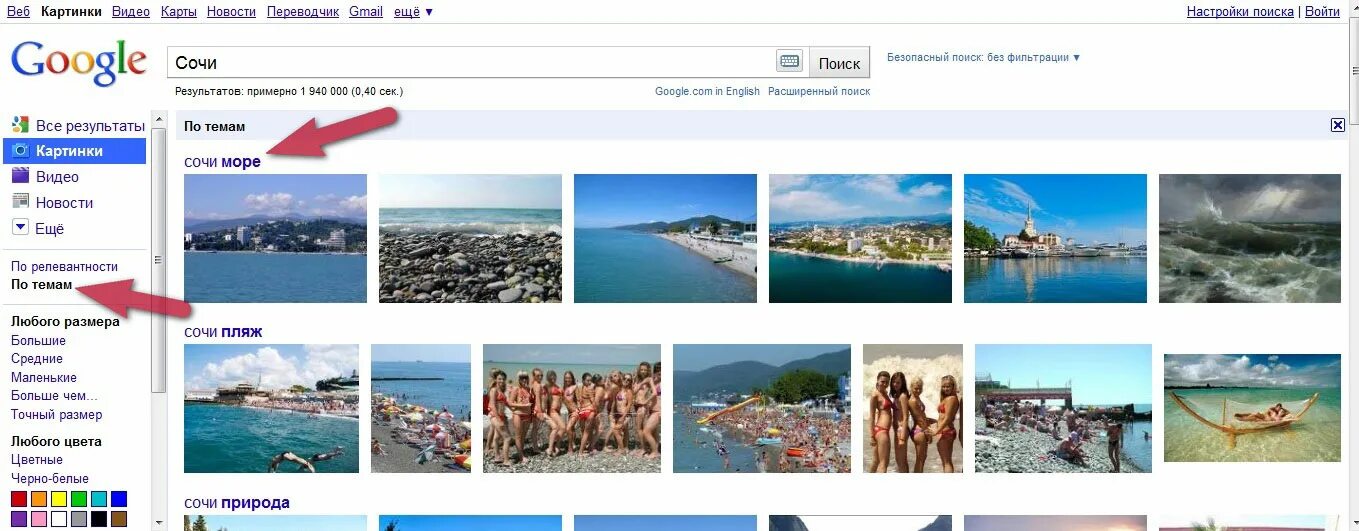Focus the search field containing Сочи
This screenshot has height=531, width=1359.
coord(472,62)
